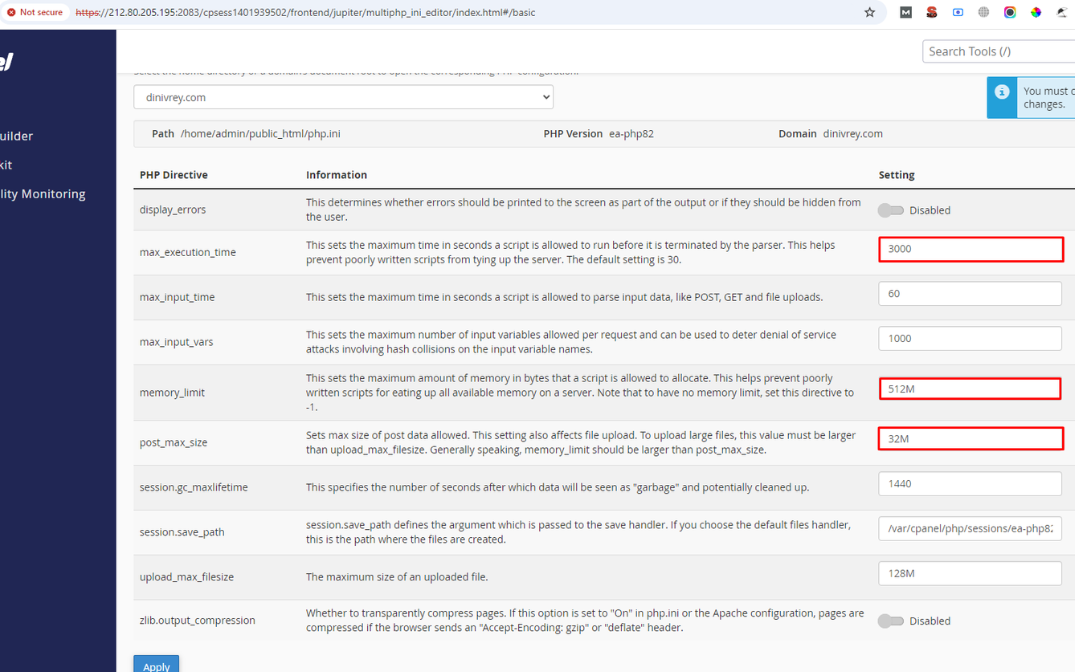1075x672 pixels.
Task: Toggle the display_errors switch
Action: [890, 210]
